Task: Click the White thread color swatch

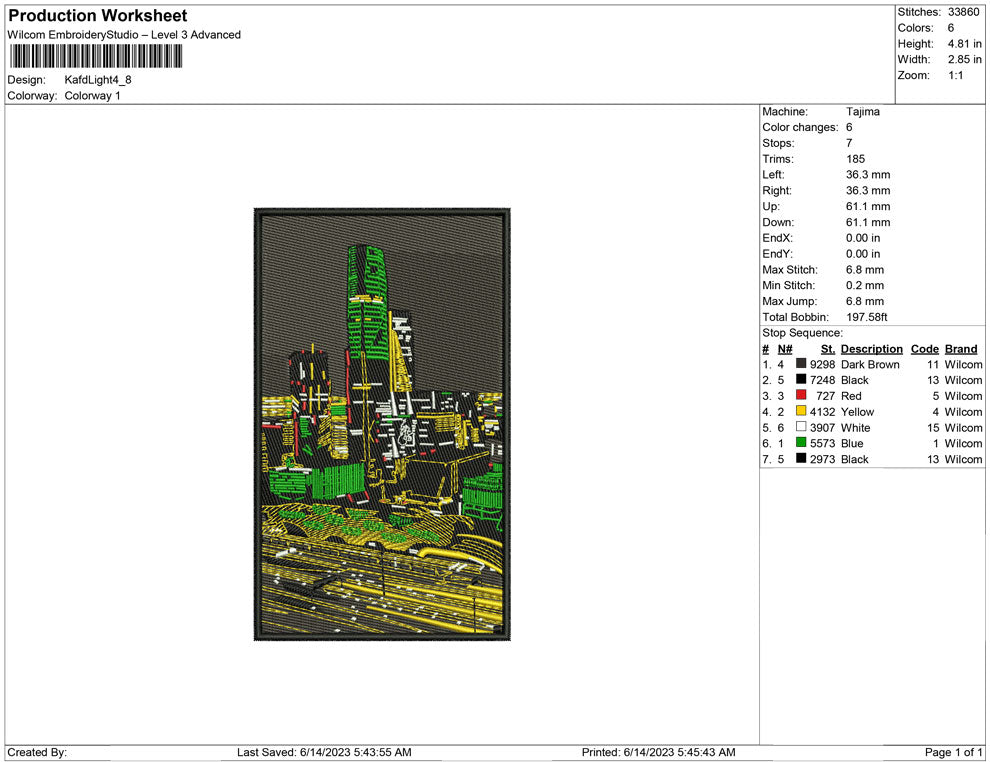Action: (x=801, y=427)
